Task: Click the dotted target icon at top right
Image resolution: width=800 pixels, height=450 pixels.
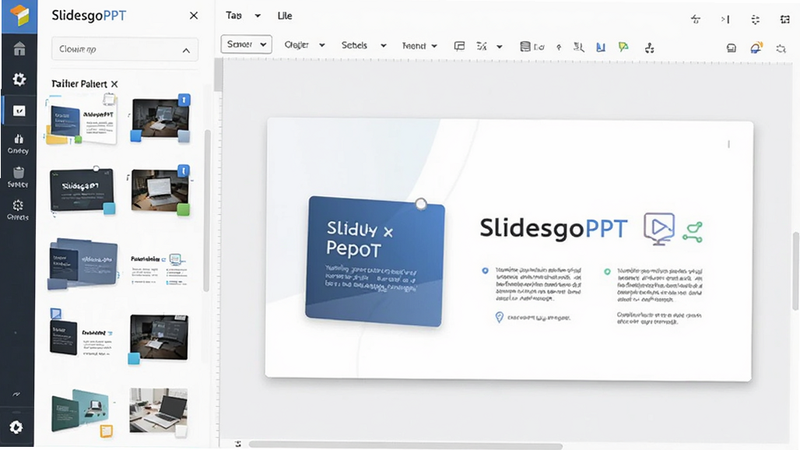Action: 756,19
